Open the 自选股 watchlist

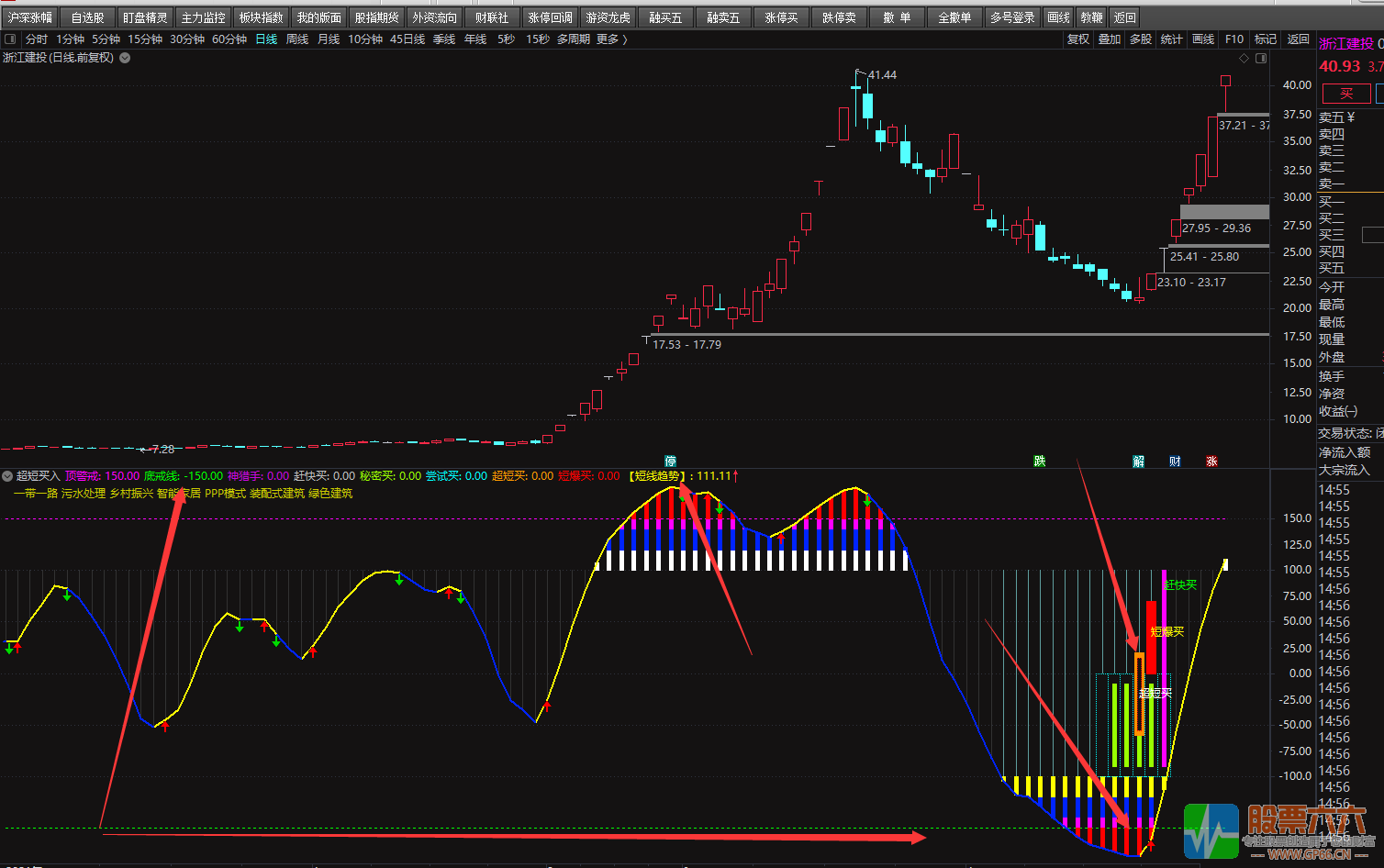(88, 17)
